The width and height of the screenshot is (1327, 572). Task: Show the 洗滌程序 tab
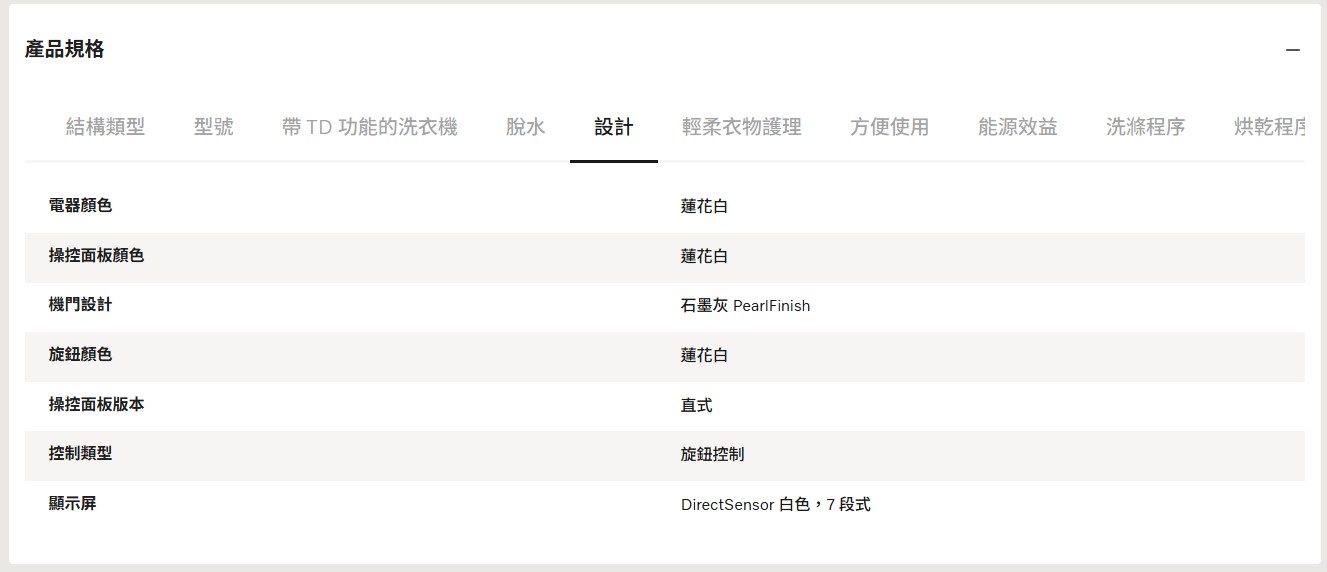[1146, 127]
